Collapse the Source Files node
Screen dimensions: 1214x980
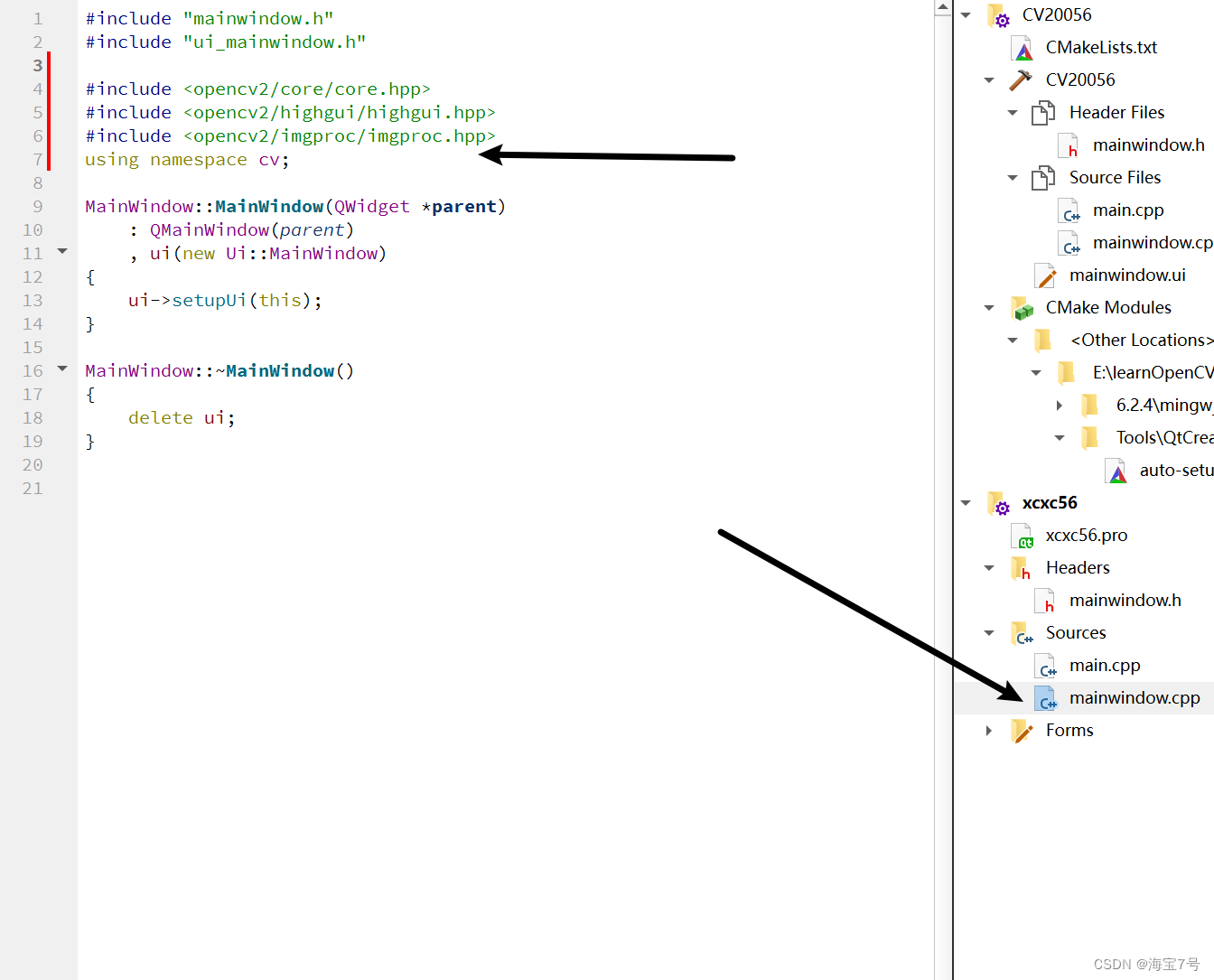1013,178
